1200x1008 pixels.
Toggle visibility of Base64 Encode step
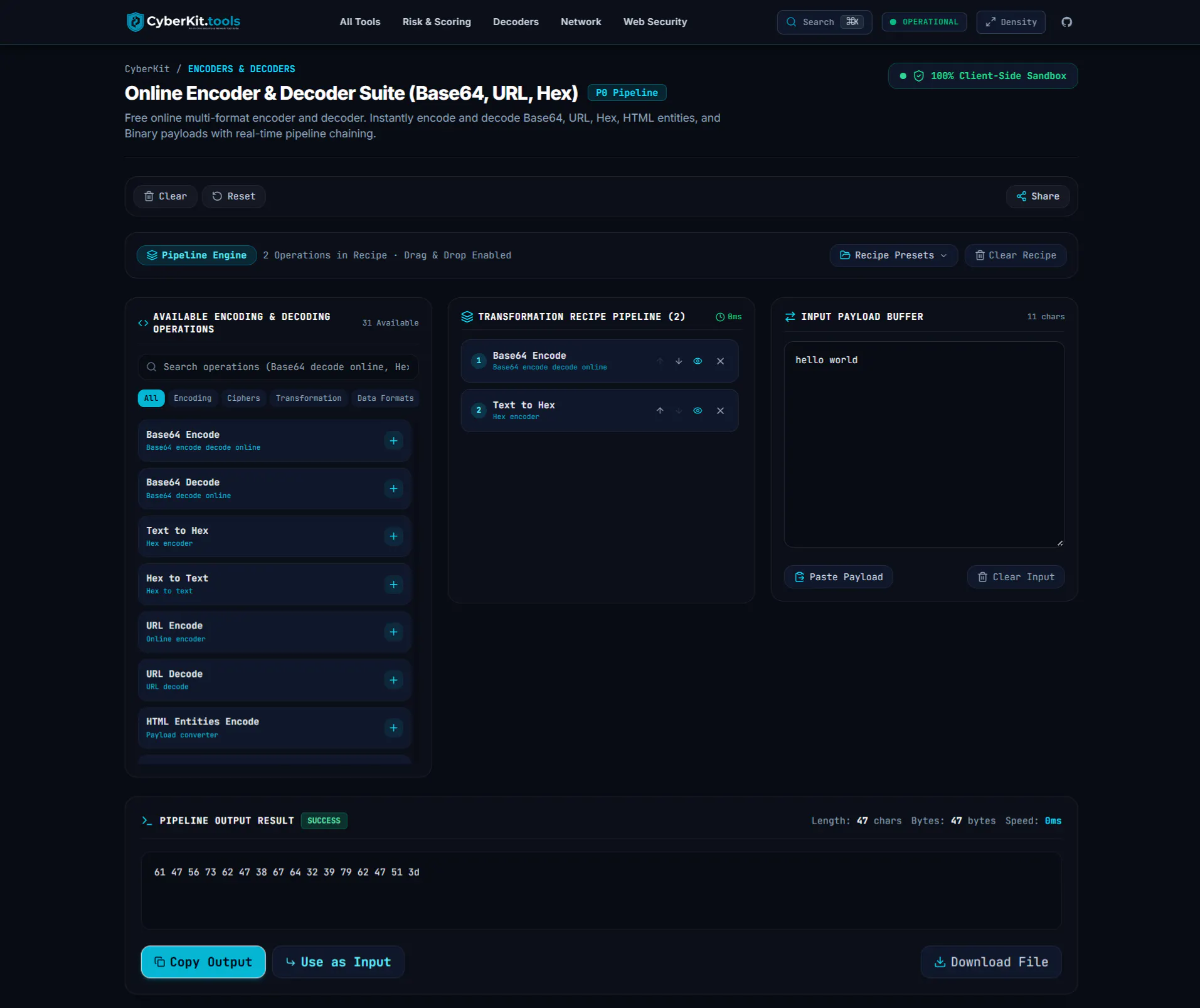698,361
